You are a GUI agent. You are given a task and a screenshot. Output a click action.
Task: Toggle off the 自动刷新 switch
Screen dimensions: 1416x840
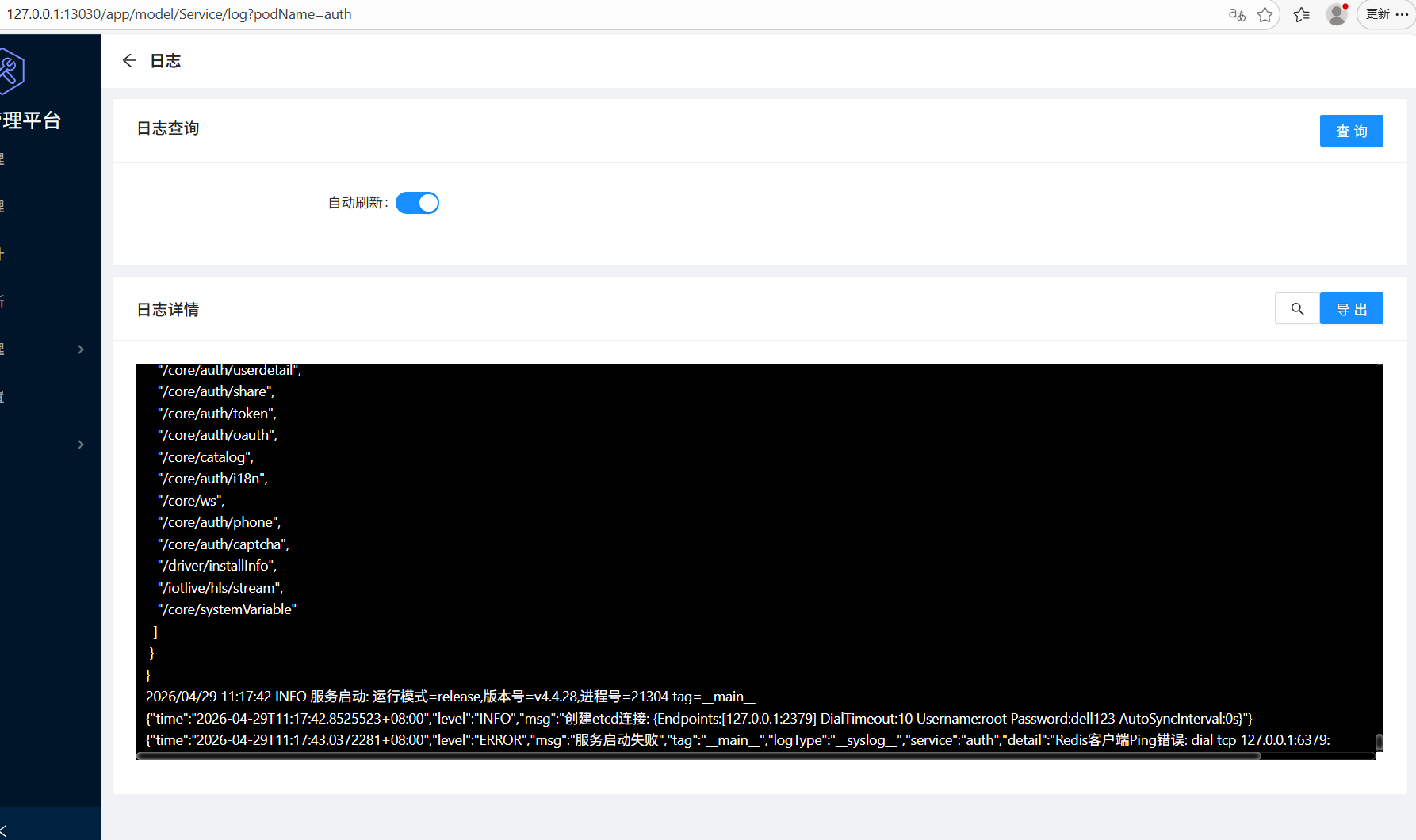tap(417, 203)
